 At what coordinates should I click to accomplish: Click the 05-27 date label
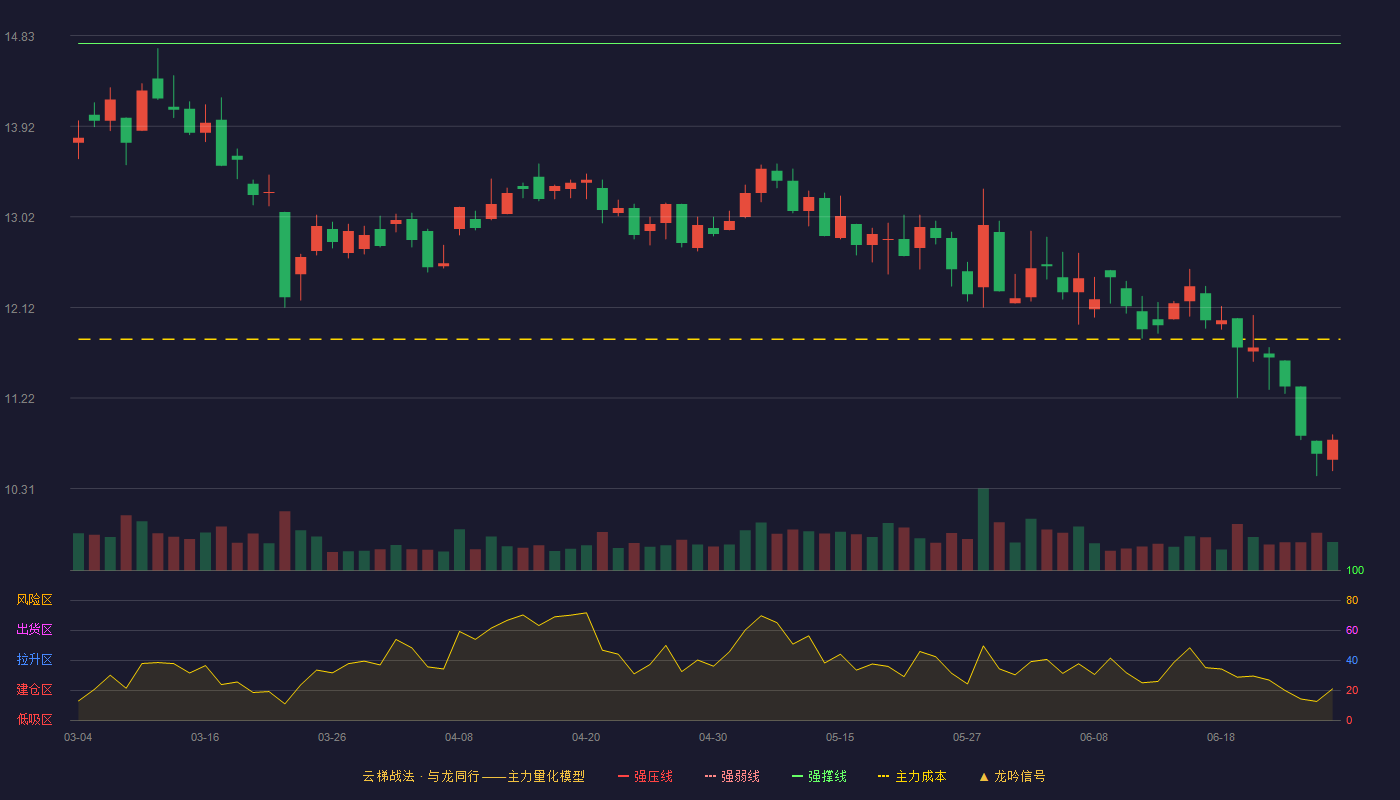pos(967,737)
